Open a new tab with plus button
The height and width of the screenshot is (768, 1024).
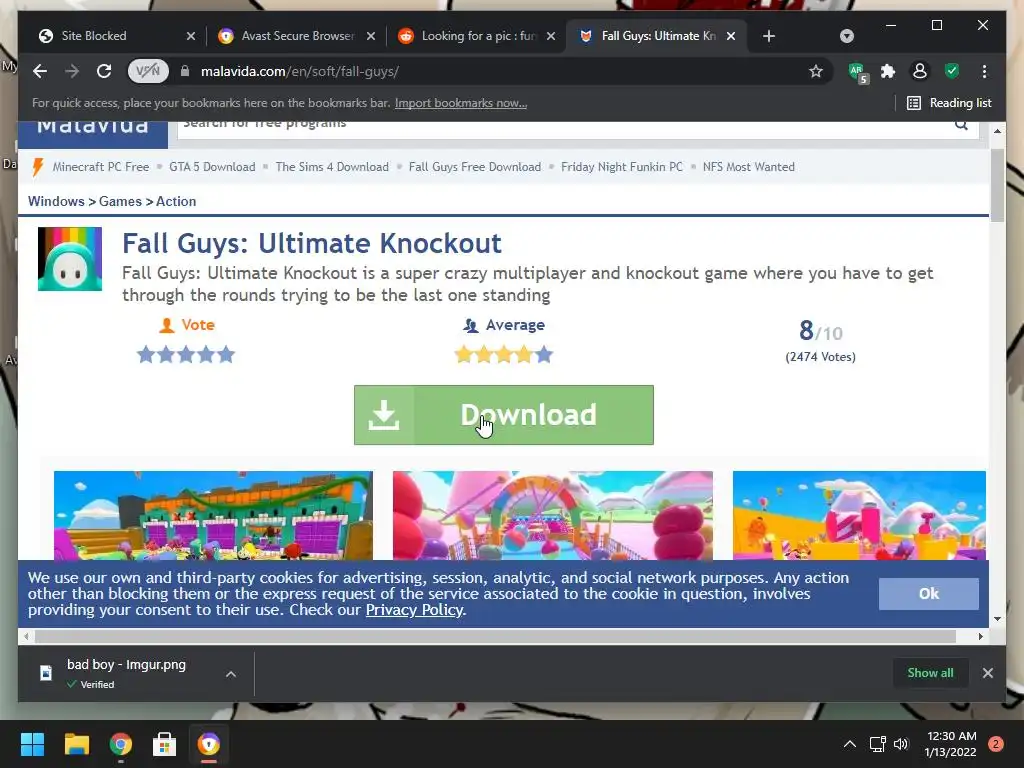(x=769, y=36)
